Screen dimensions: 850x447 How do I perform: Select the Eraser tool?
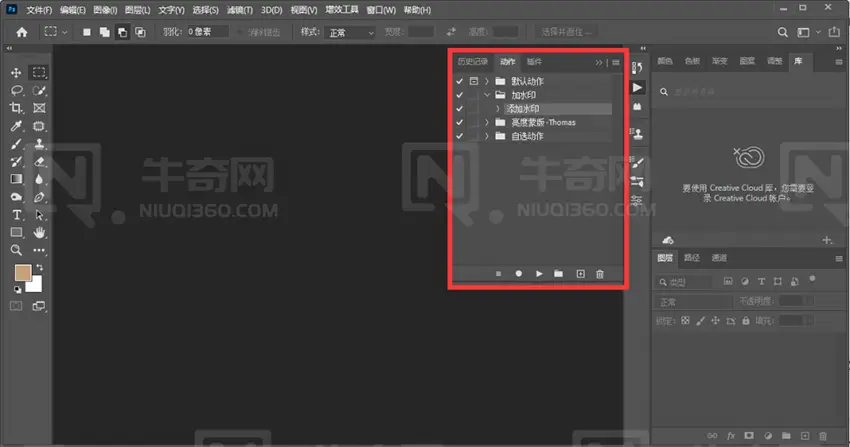pyautogui.click(x=39, y=161)
